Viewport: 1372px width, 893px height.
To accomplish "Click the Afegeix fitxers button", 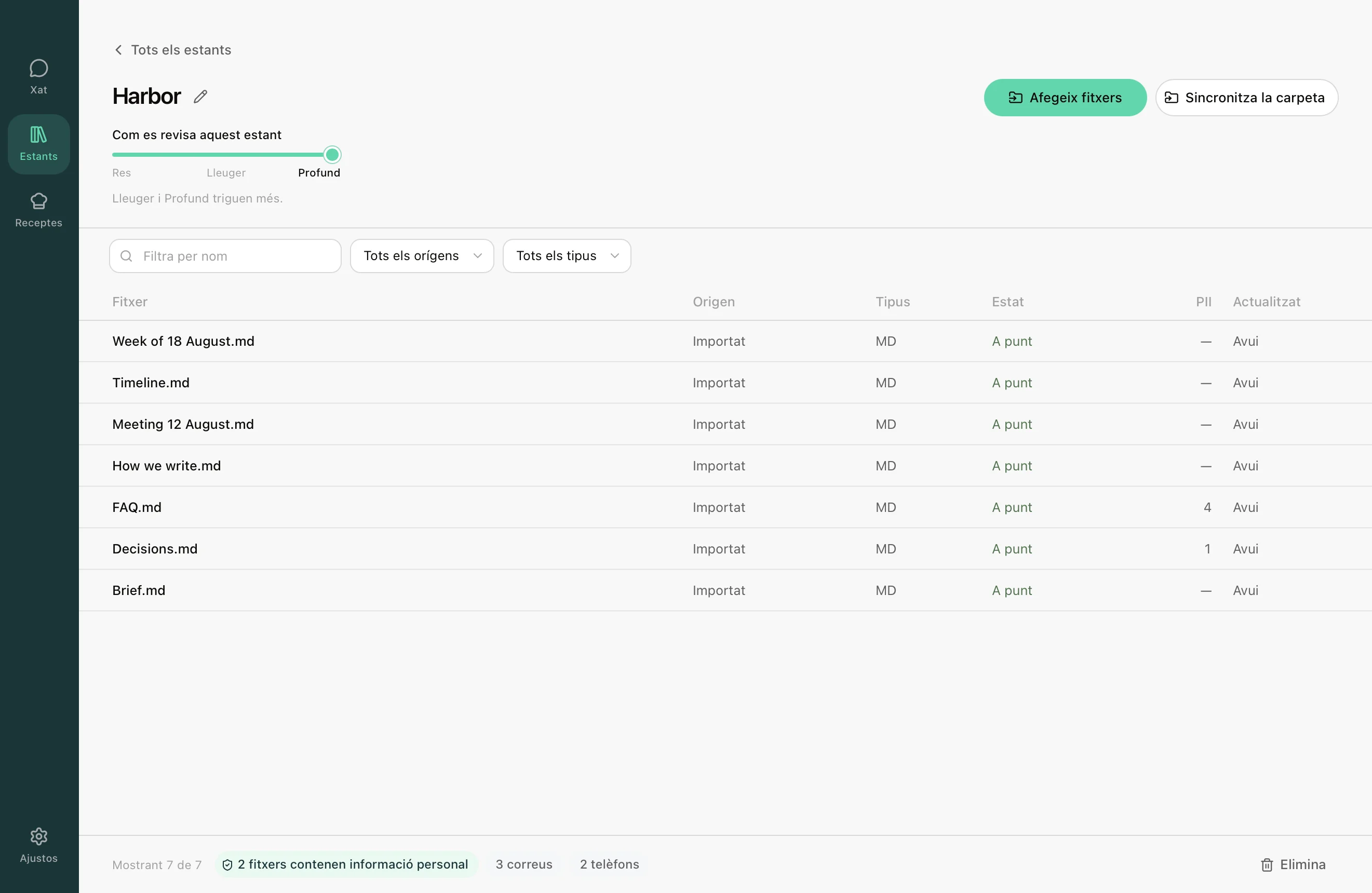I will coord(1065,98).
